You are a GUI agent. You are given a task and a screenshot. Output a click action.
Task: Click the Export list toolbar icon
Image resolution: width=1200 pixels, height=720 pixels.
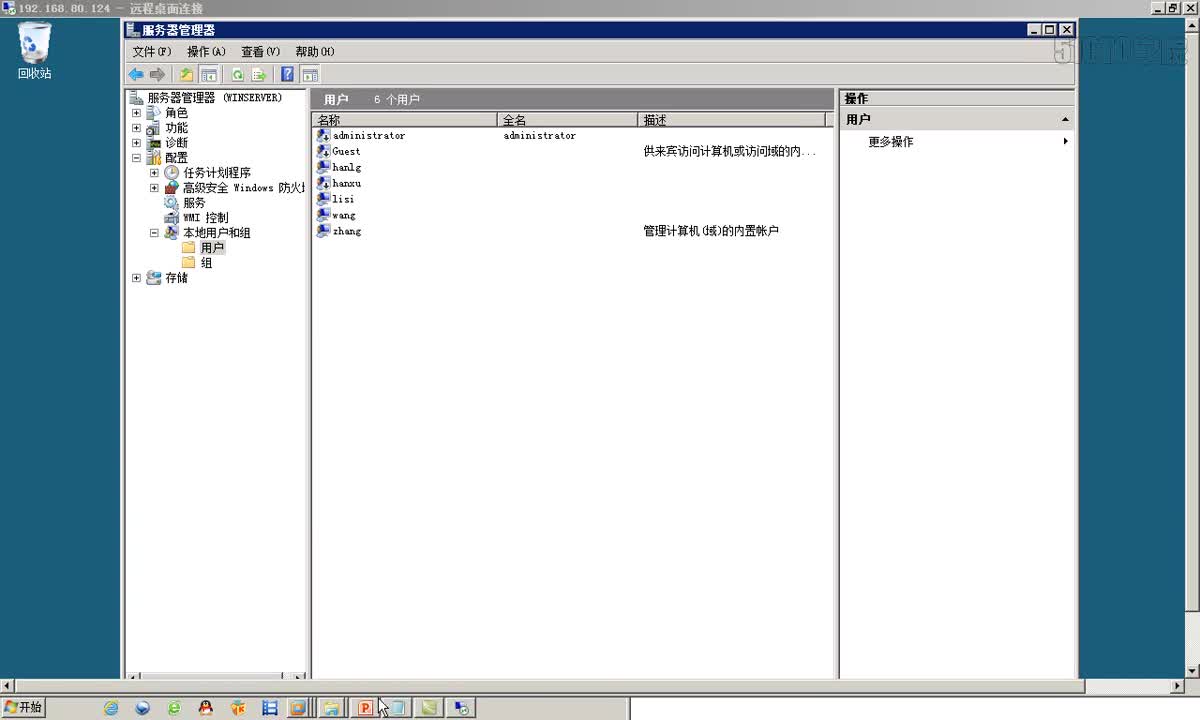(258, 74)
